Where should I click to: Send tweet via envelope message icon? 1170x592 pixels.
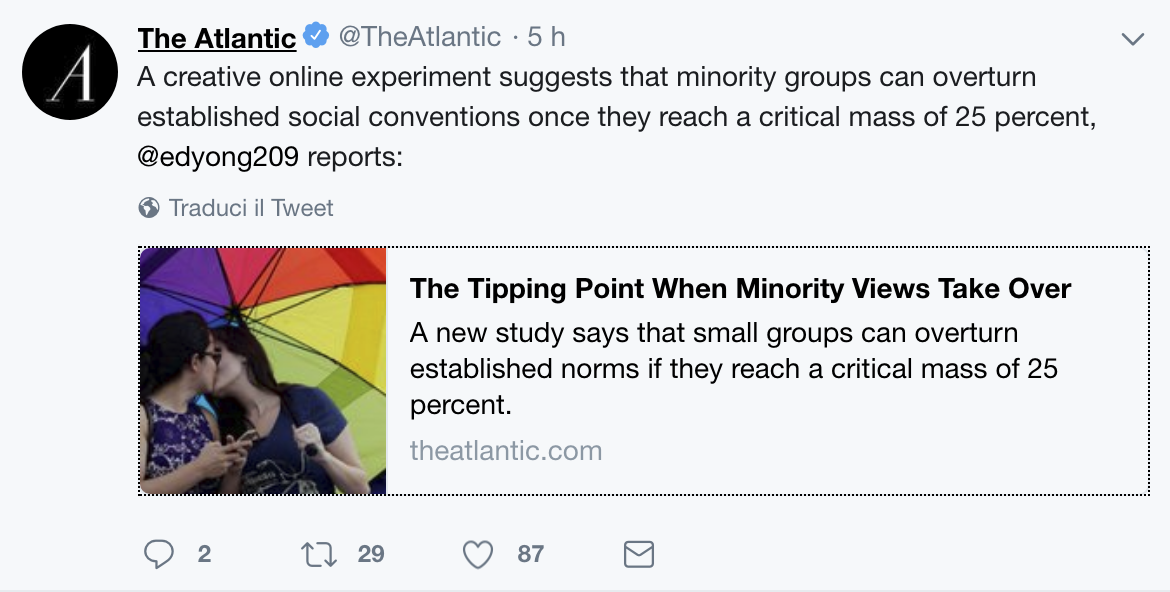(x=638, y=554)
